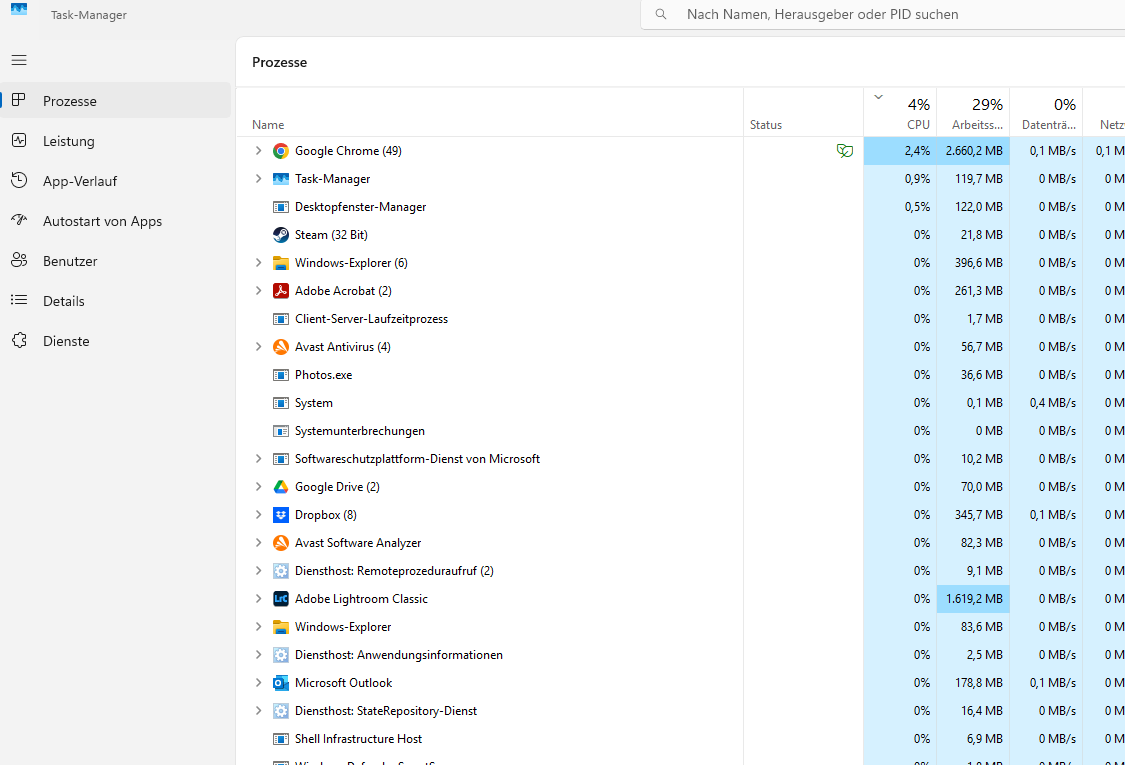Expand the Google Chrome (49) process group
Viewport: 1125px width, 765px height.
pos(258,151)
